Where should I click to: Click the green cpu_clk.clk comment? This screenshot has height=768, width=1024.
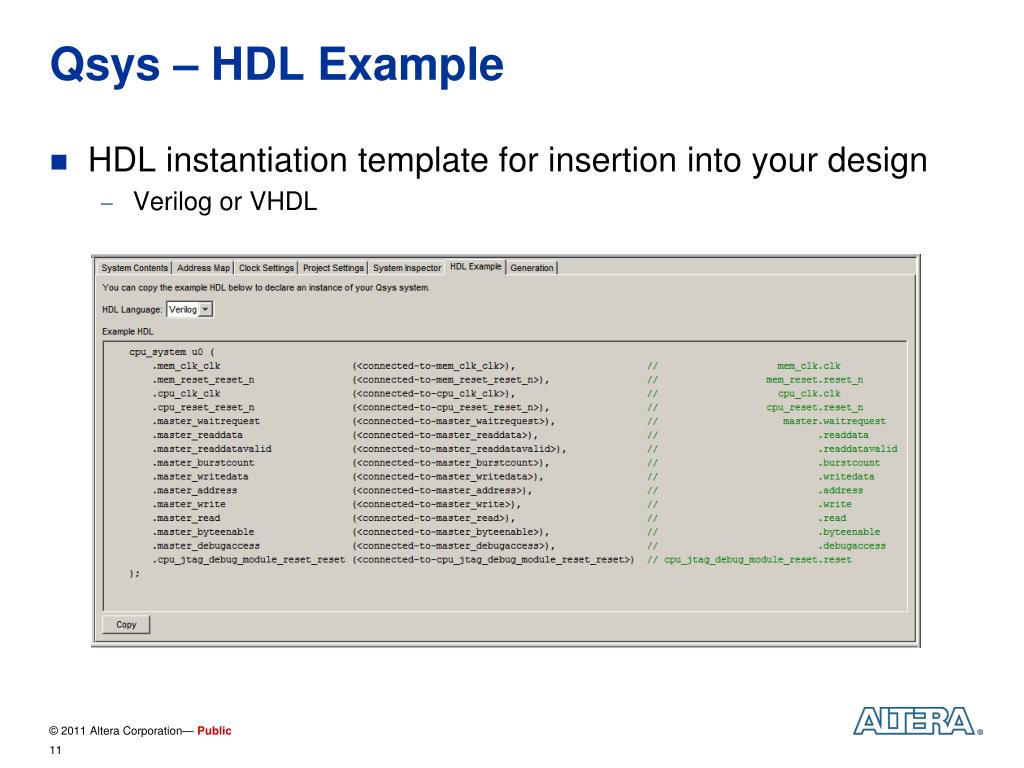pyautogui.click(x=808, y=393)
